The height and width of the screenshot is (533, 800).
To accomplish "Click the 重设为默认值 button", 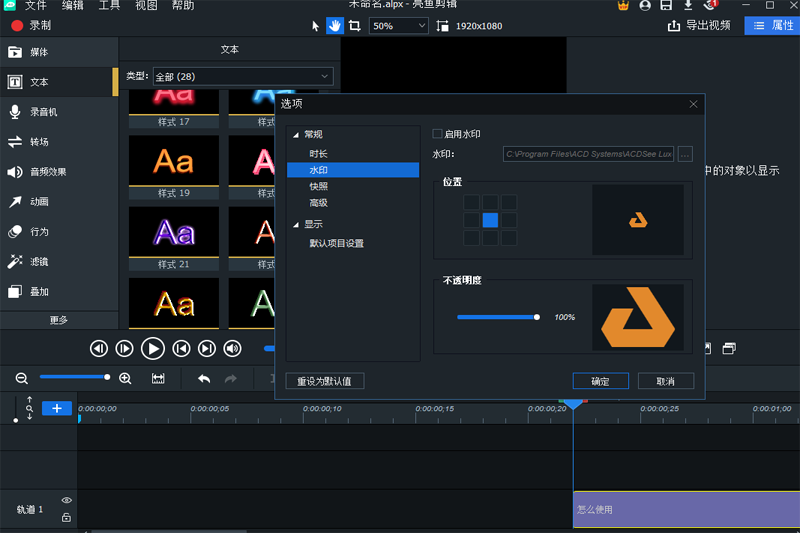I will point(324,381).
